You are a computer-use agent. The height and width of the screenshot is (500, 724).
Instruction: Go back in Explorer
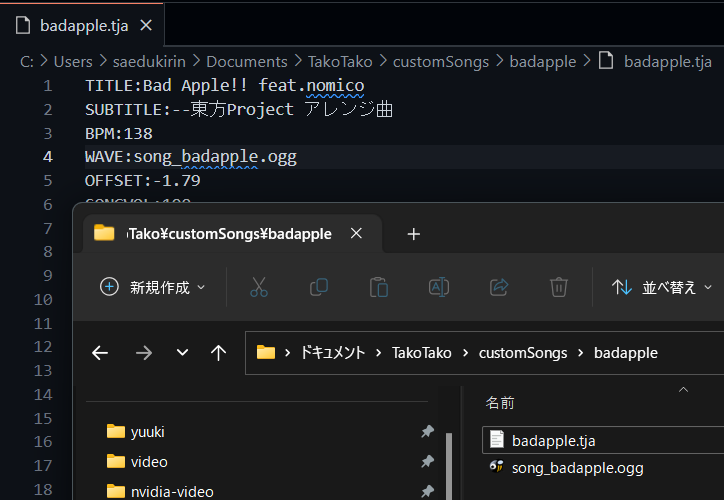coord(100,353)
